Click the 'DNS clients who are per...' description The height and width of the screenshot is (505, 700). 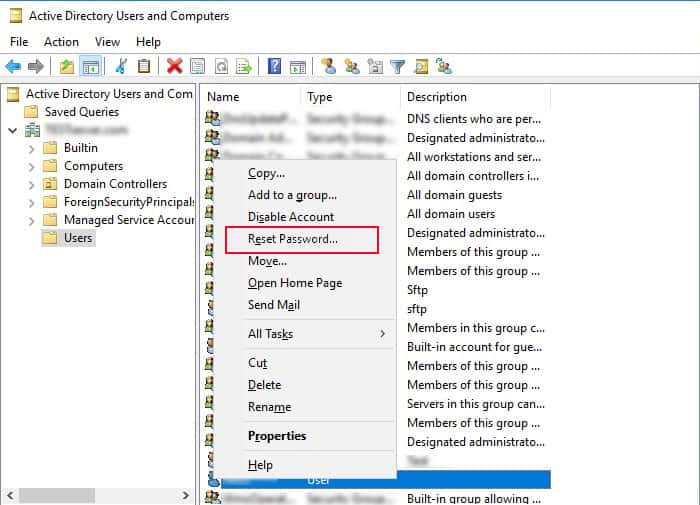point(474,119)
